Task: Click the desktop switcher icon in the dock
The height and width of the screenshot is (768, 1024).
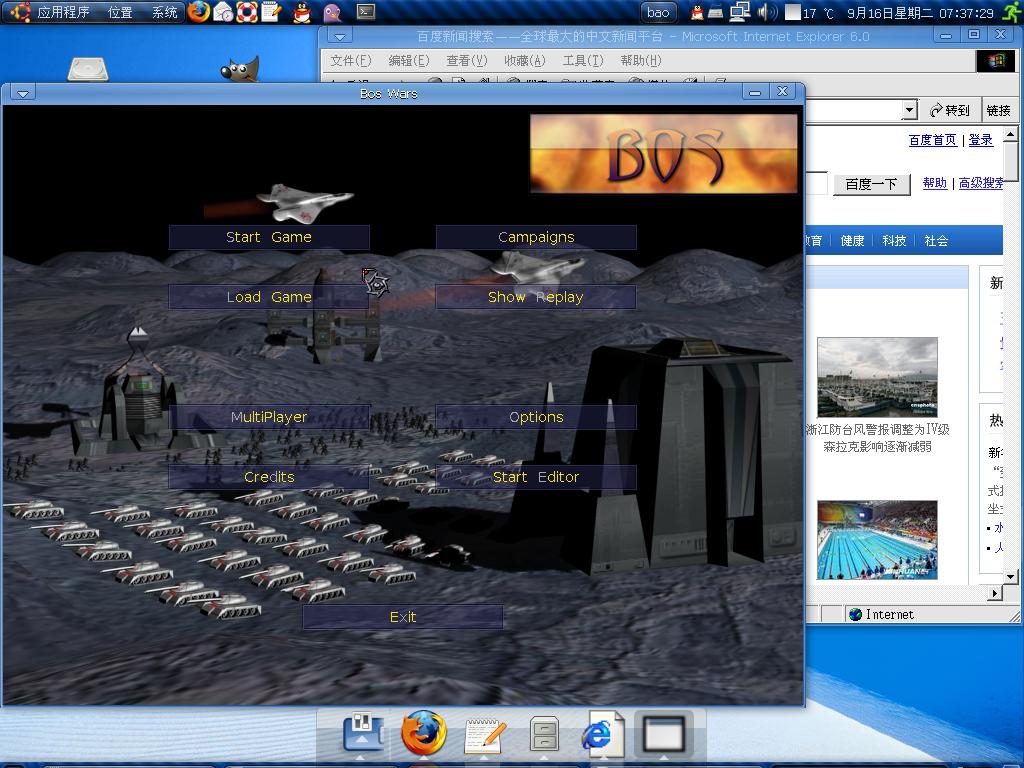Action: tap(362, 733)
